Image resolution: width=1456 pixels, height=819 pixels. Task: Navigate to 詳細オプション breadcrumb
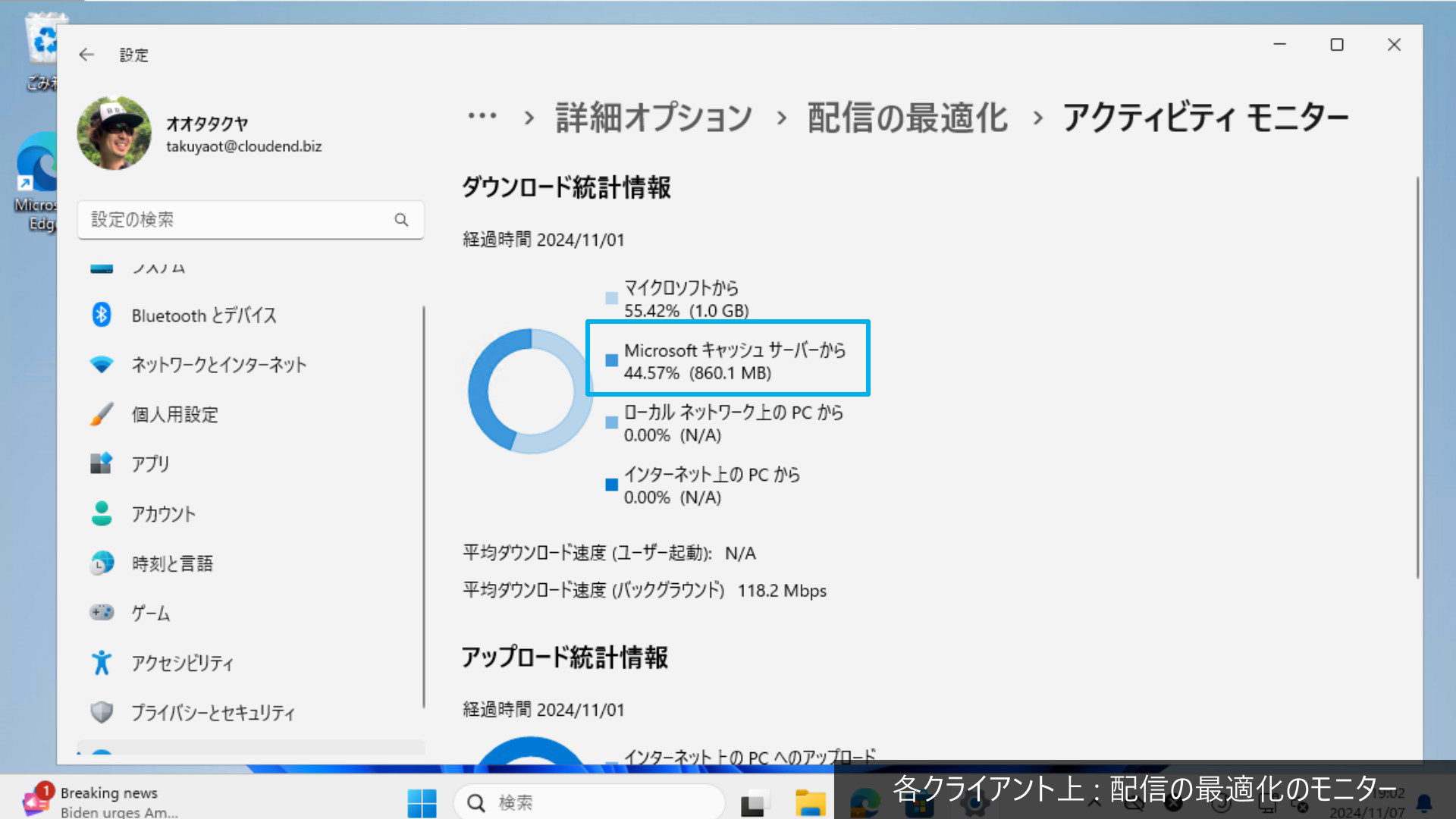pos(654,118)
